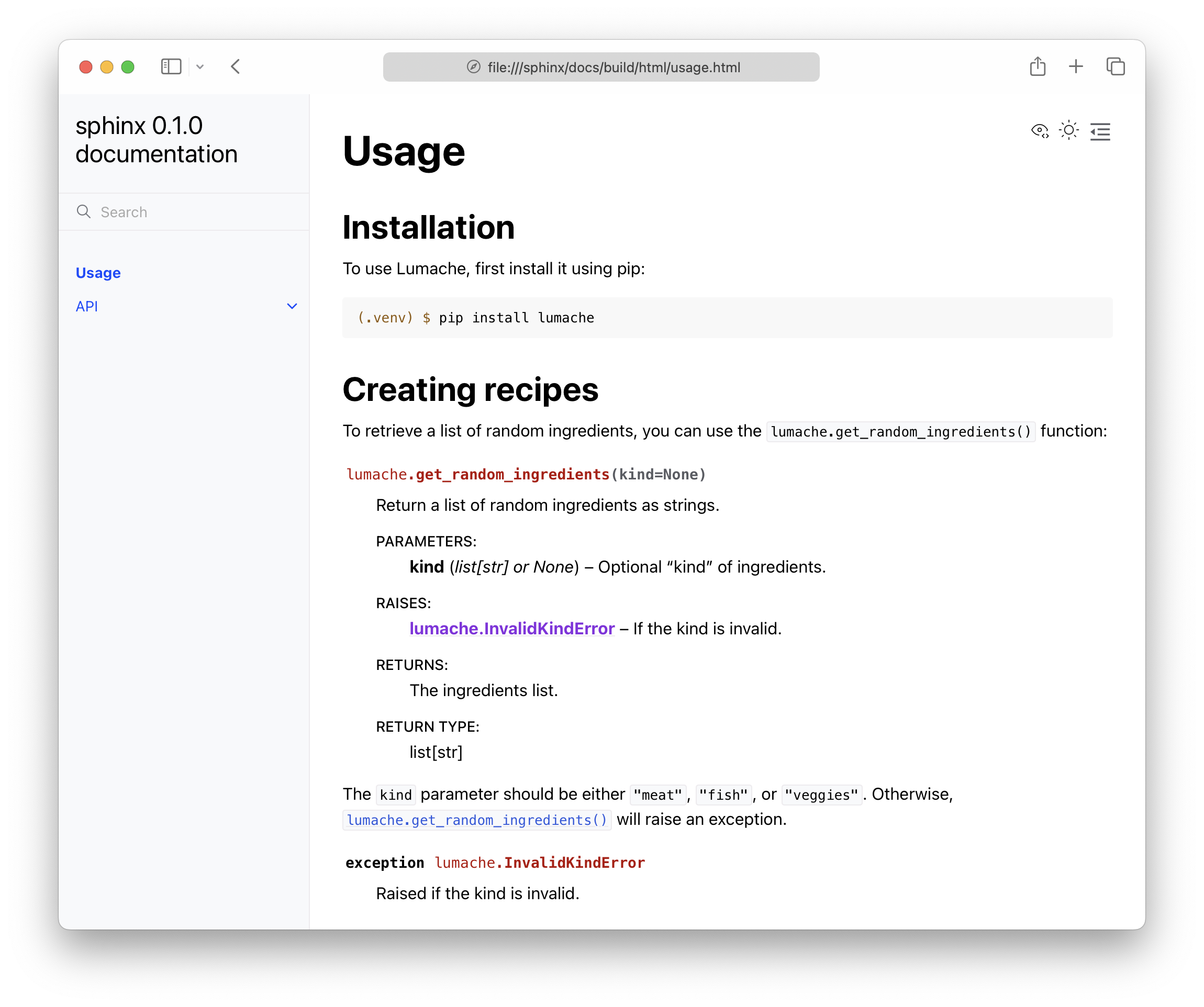
Task: Open a new tab with plus icon
Action: pyautogui.click(x=1076, y=66)
